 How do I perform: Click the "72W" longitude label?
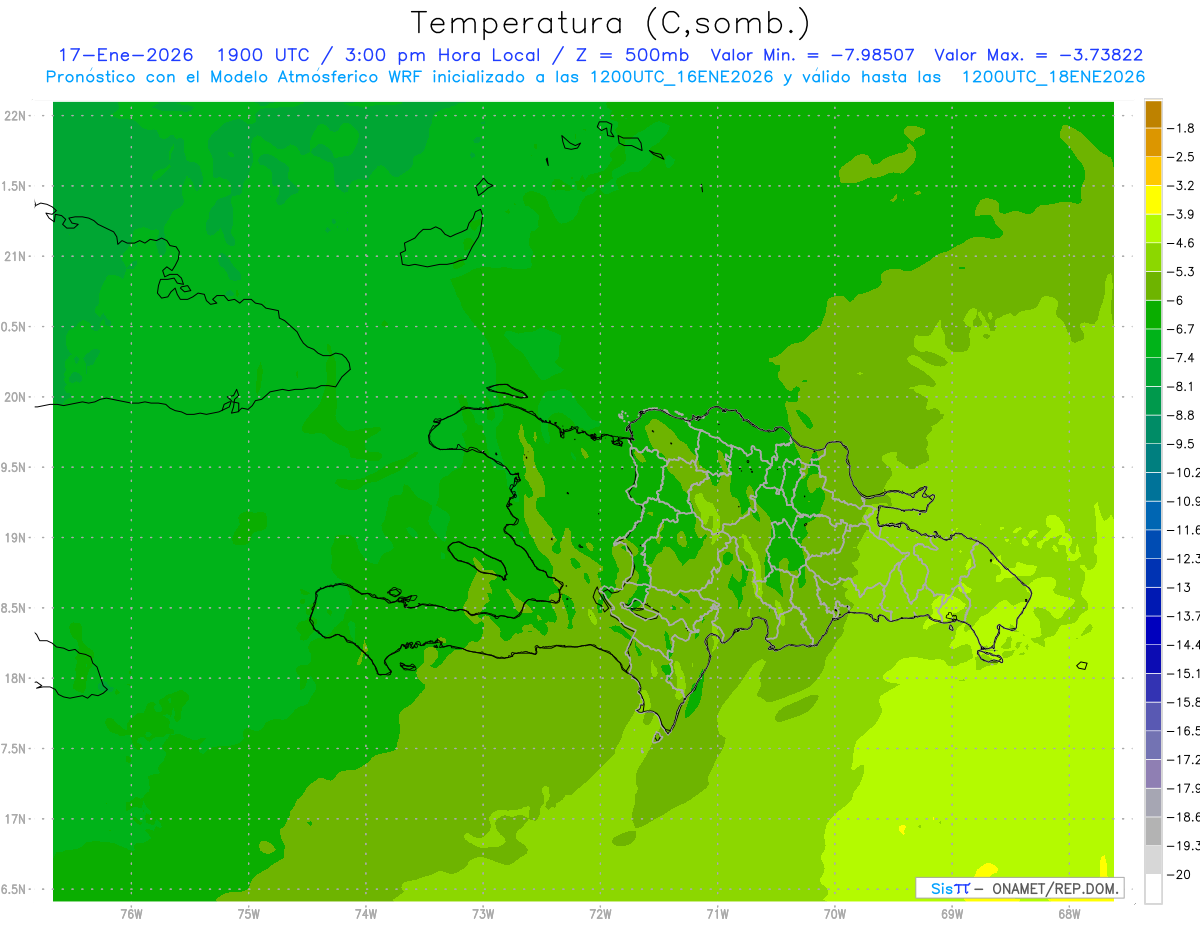click(x=600, y=913)
